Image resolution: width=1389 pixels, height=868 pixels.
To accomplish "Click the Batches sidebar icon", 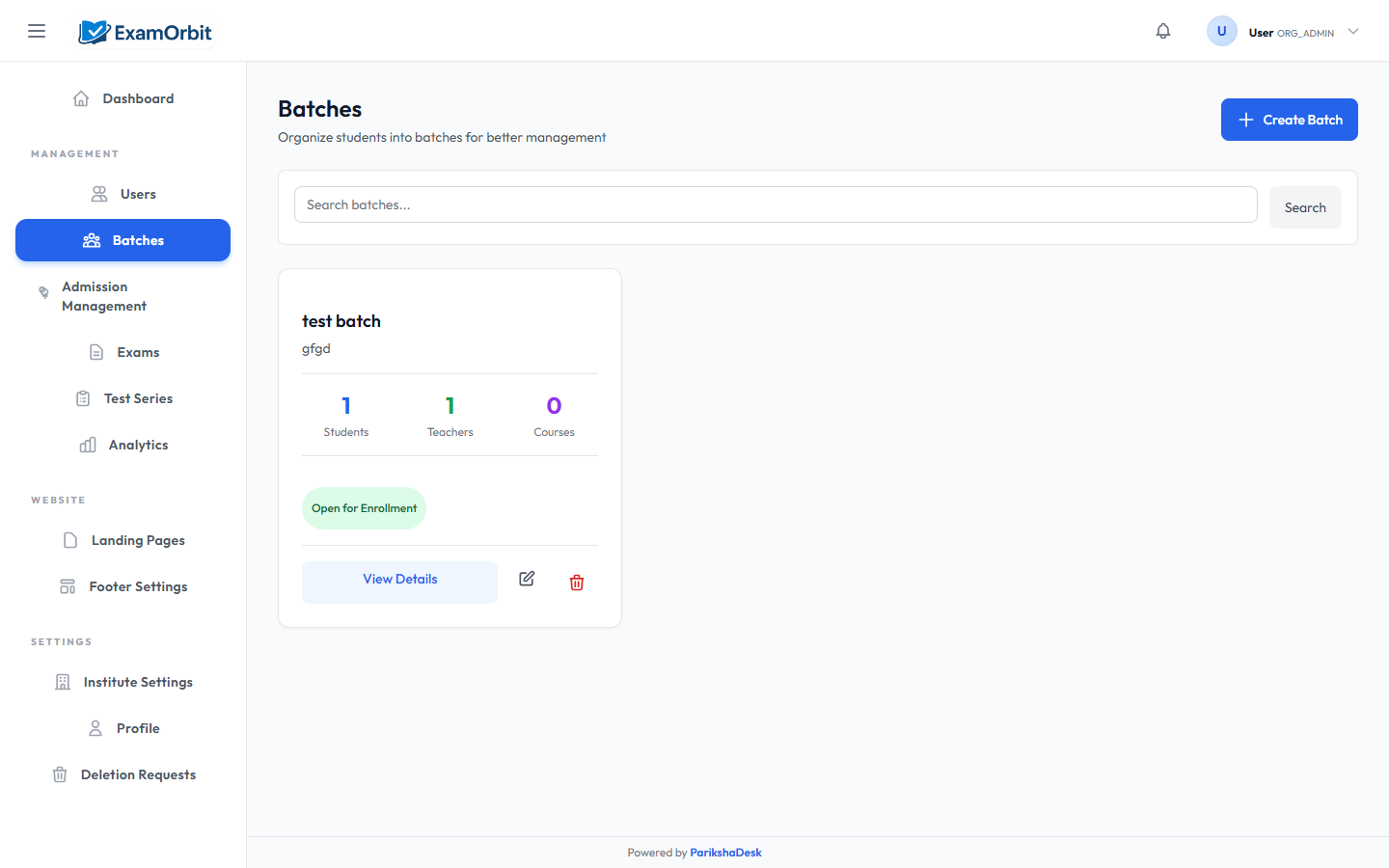I will point(92,240).
